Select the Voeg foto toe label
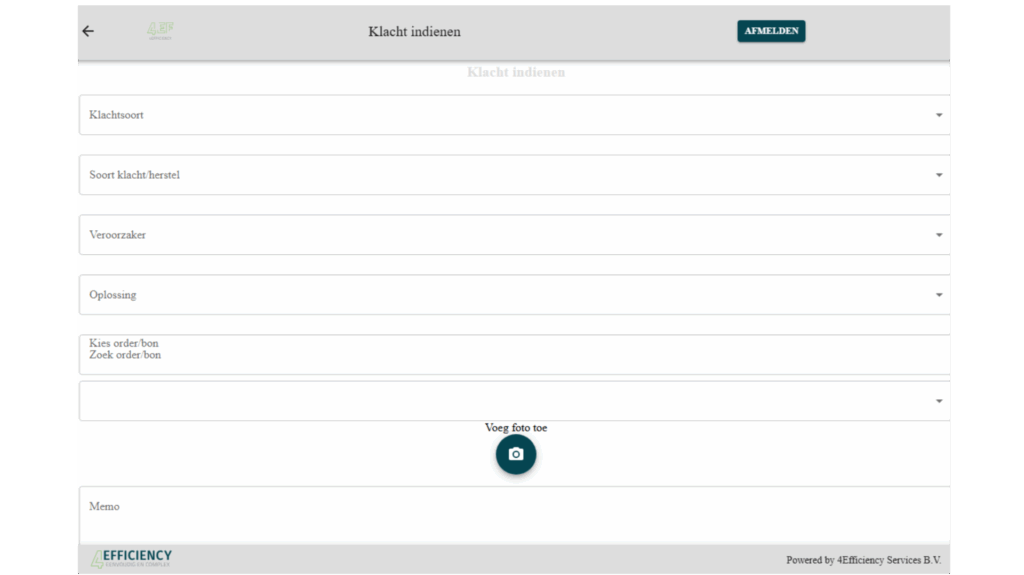The image size is (1024, 575). point(516,428)
